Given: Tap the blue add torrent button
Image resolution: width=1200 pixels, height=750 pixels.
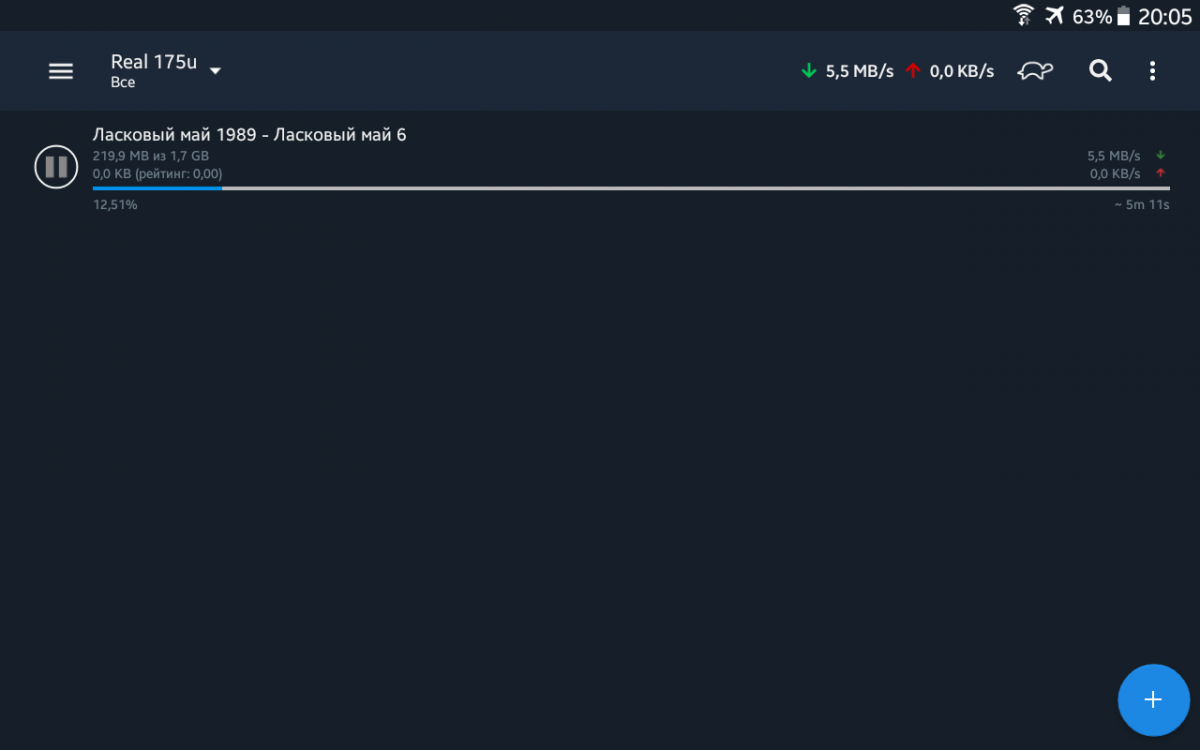Looking at the screenshot, I should tap(1153, 700).
